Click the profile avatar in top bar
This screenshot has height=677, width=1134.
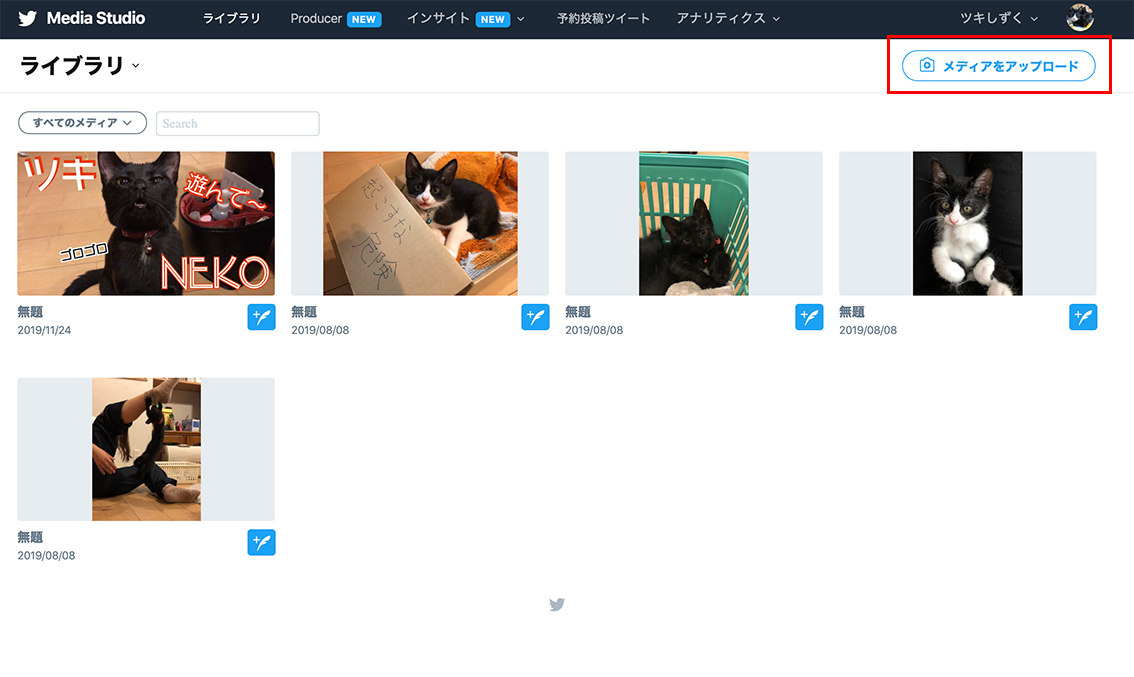pos(1080,18)
